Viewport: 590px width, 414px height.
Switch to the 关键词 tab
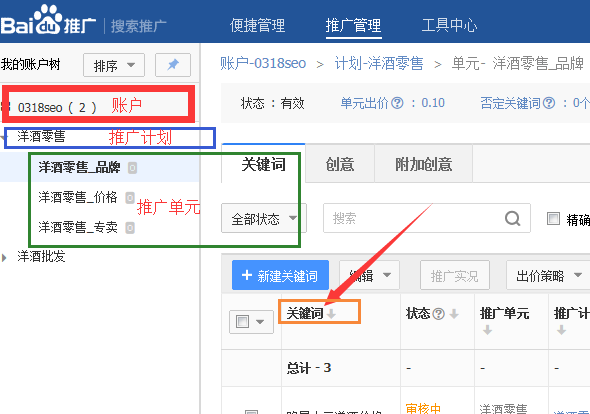(x=263, y=164)
